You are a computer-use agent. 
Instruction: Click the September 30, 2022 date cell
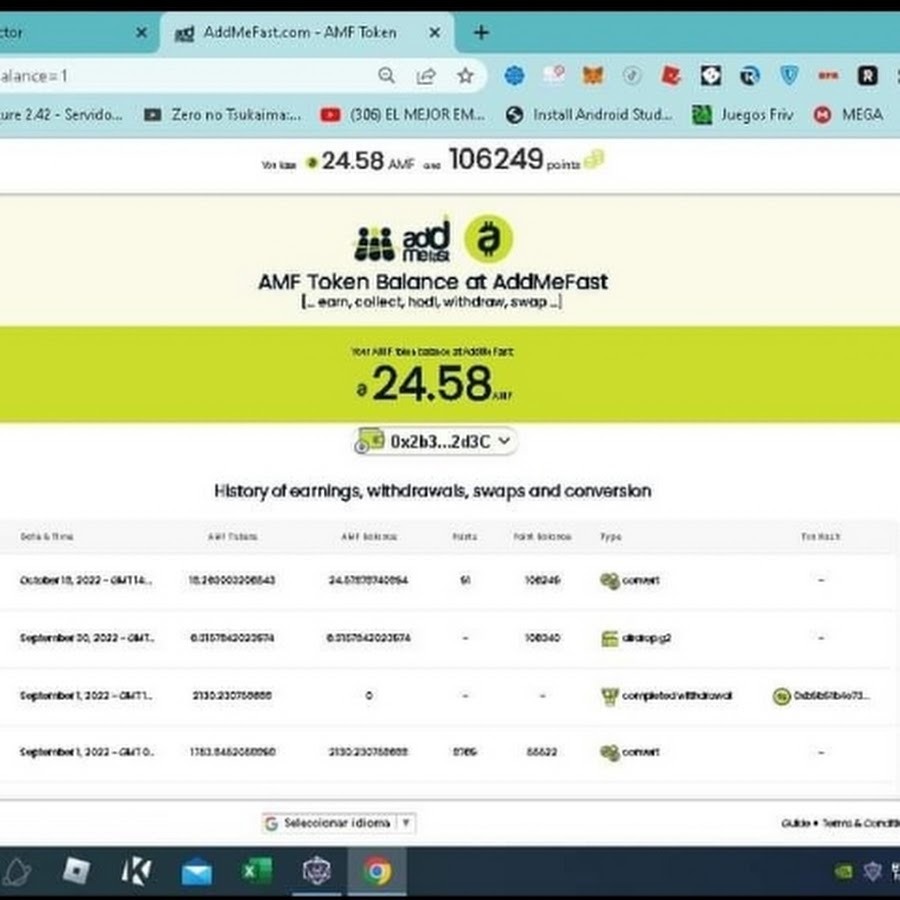point(87,638)
